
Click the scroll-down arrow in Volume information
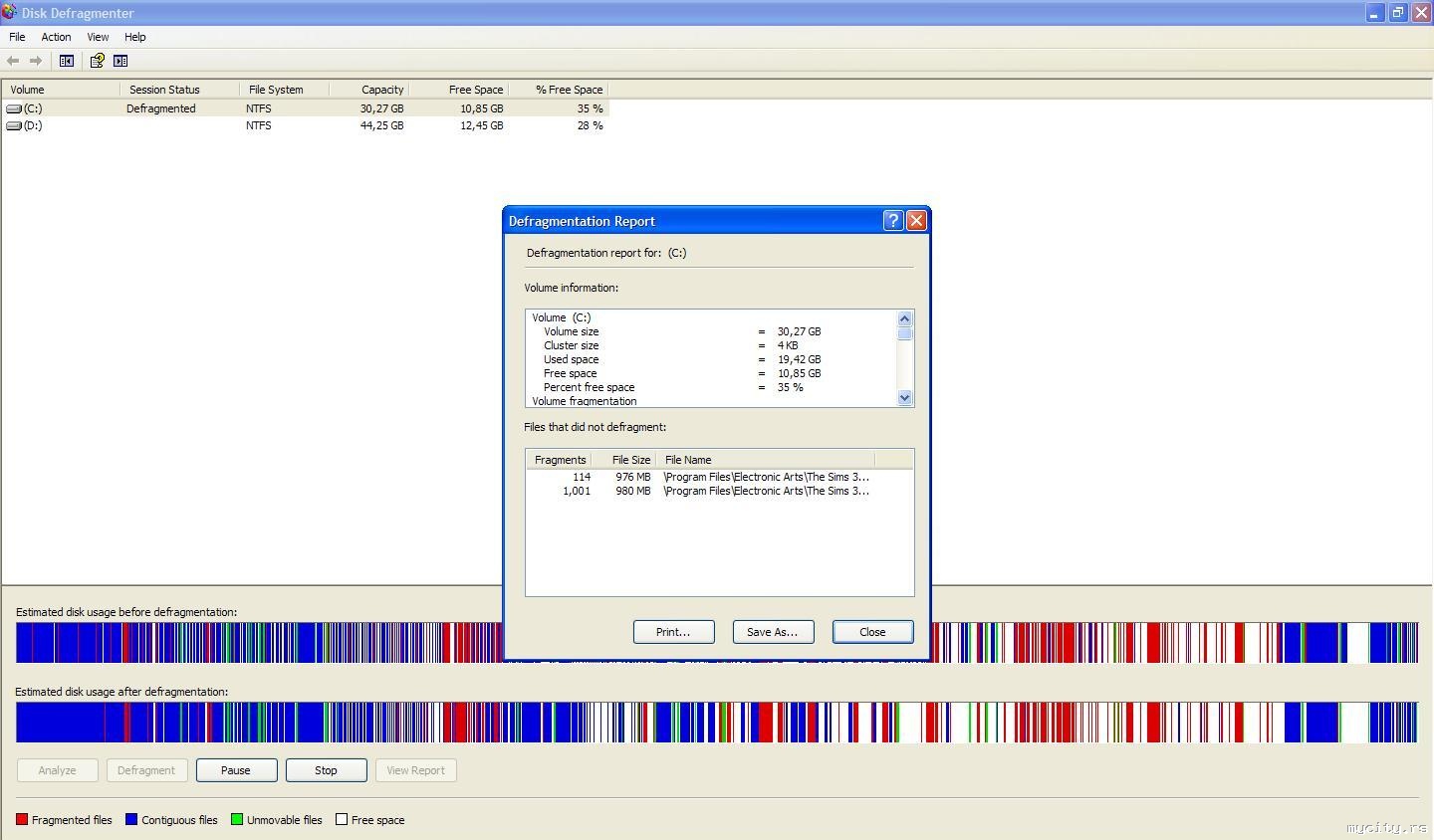click(x=905, y=398)
